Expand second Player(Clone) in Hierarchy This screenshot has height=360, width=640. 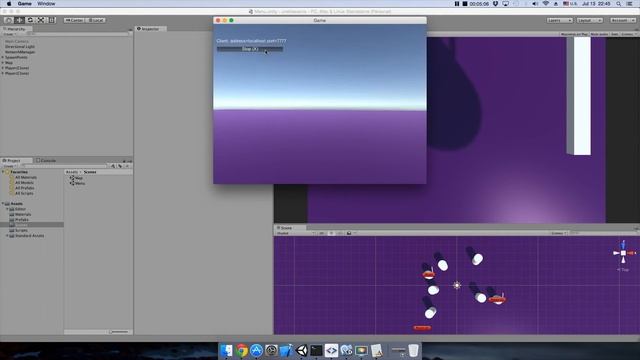pos(2,73)
